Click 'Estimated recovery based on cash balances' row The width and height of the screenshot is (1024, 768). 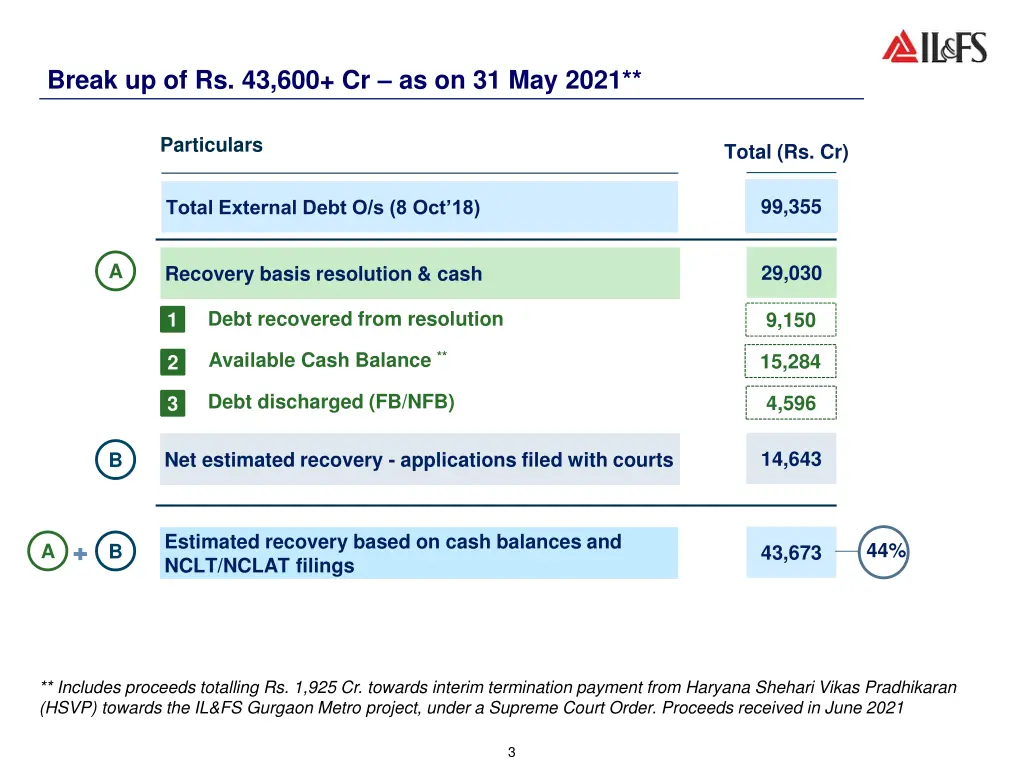pyautogui.click(x=419, y=553)
